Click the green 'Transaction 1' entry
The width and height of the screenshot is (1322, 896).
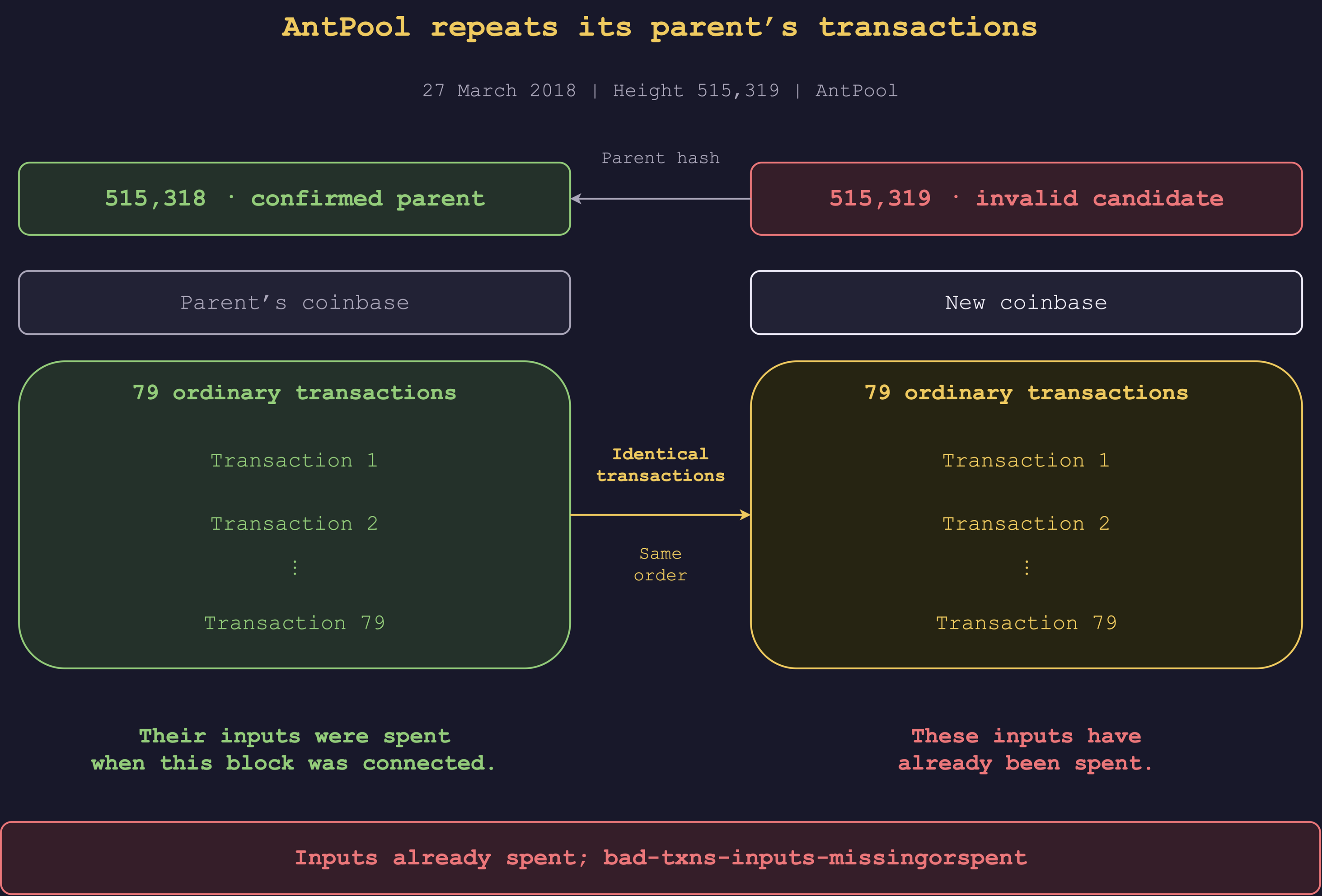pos(294,460)
